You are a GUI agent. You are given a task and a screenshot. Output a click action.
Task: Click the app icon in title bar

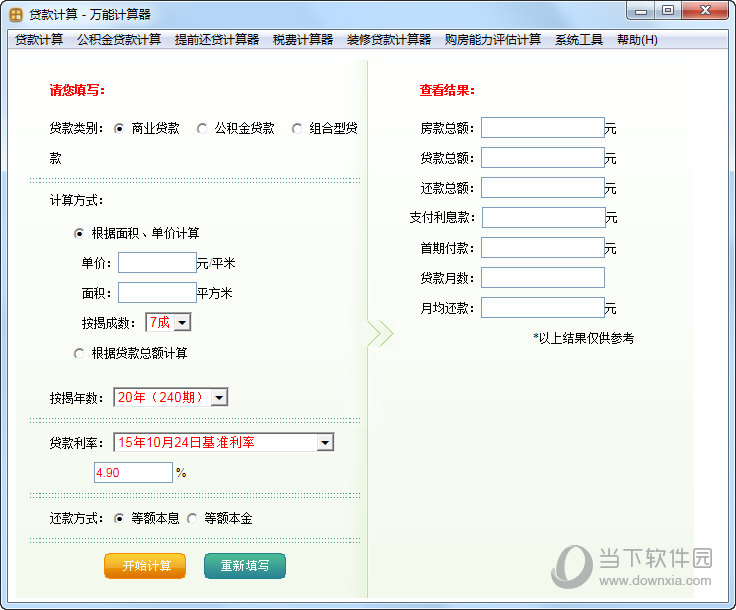[x=16, y=15]
